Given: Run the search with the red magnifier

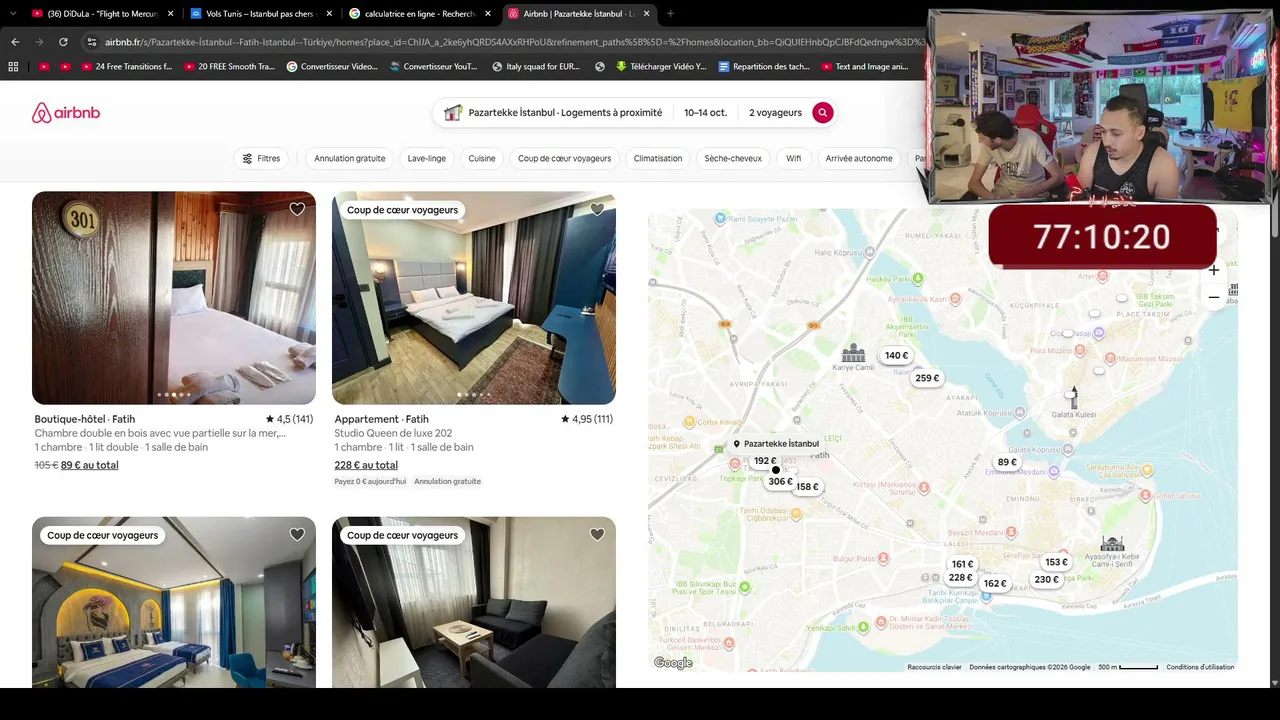Looking at the screenshot, I should pos(822,113).
